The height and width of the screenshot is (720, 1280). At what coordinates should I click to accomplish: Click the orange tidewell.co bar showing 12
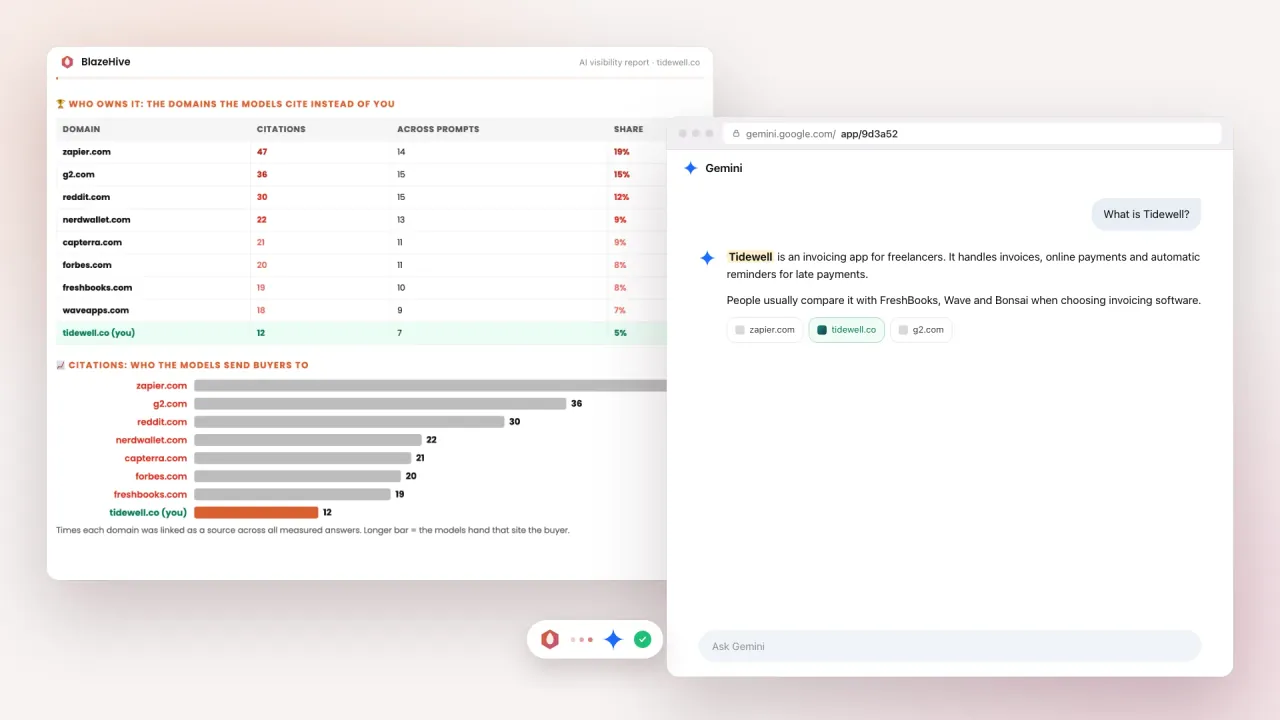click(256, 512)
